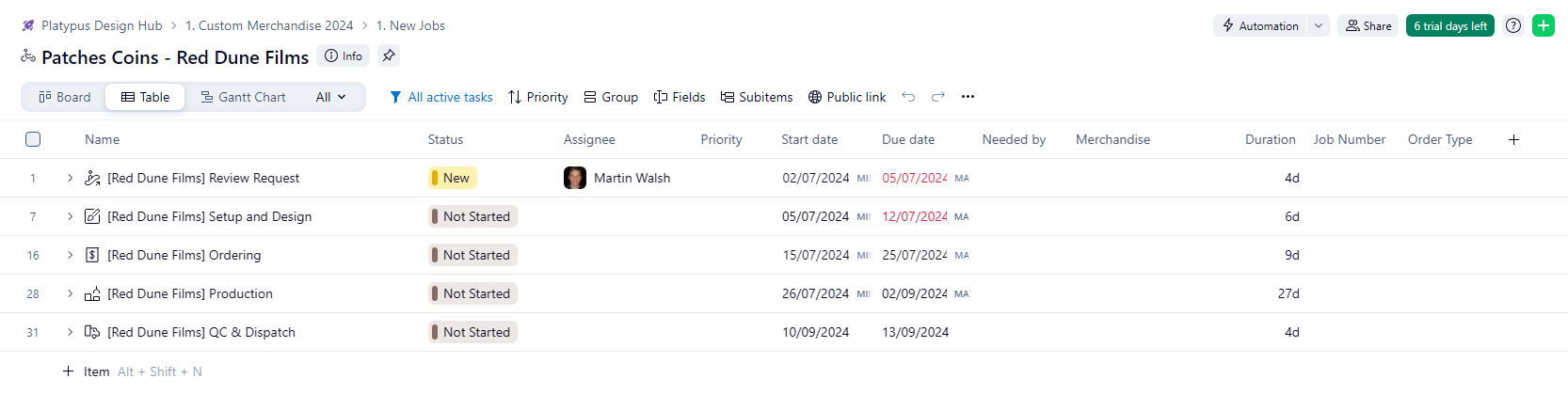Click Martin Walsh's avatar photo
Screen dimensions: 1568x395
click(x=575, y=178)
